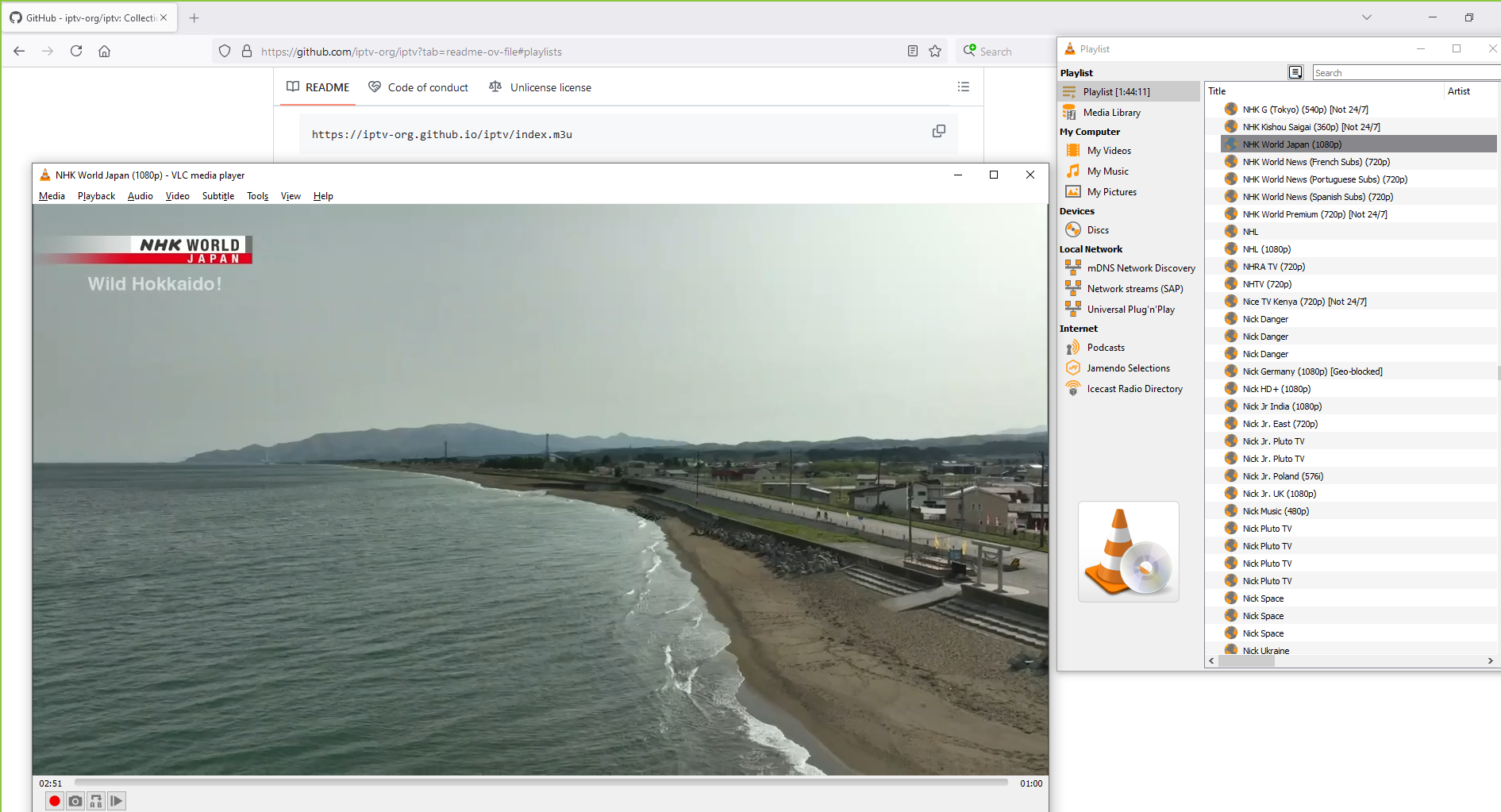Open the VLC Playback menu
1501x812 pixels.
96,196
